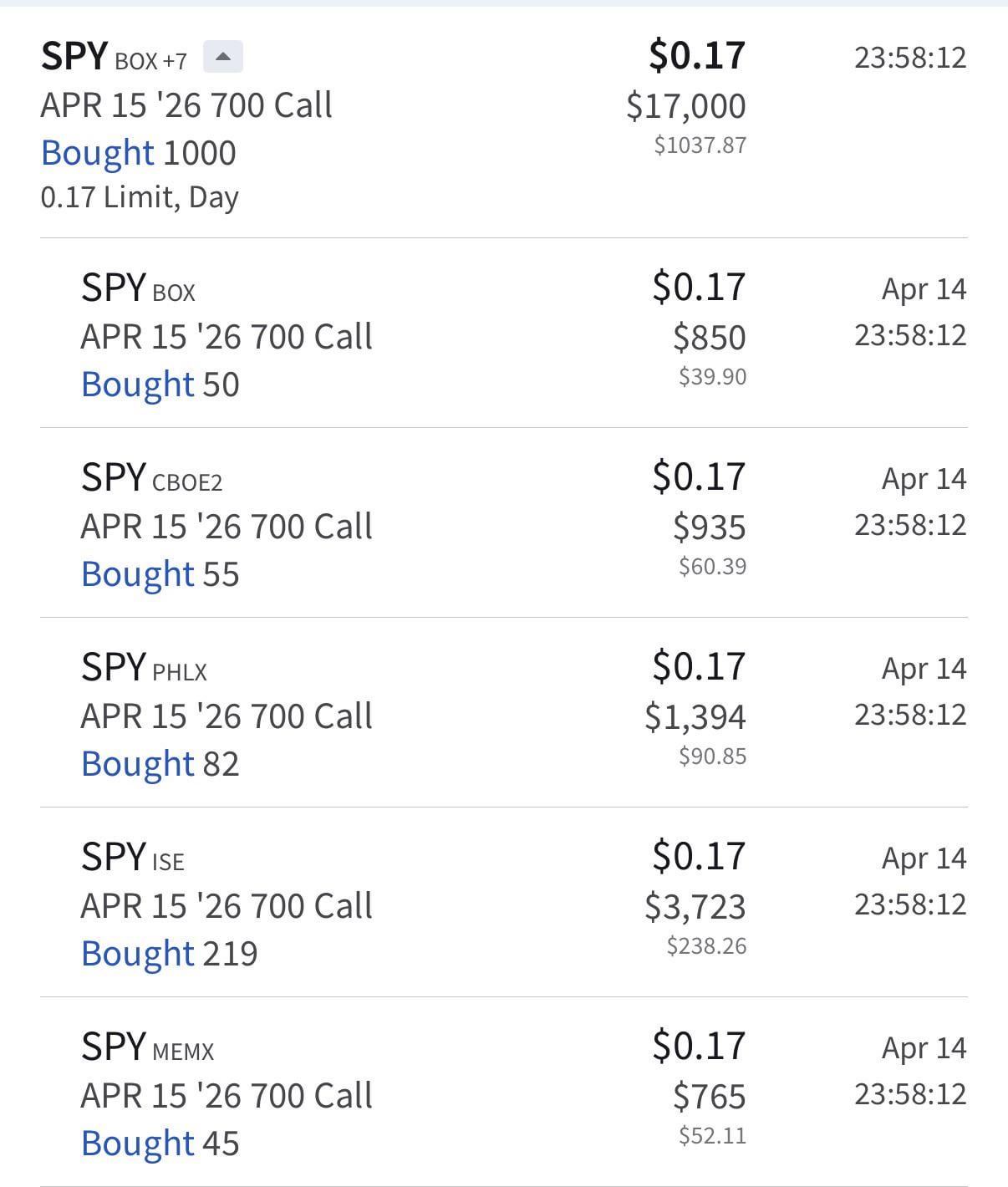Screen dimensions: 1008x1187
Task: Click the $3,723 fill value
Action: pos(695,907)
